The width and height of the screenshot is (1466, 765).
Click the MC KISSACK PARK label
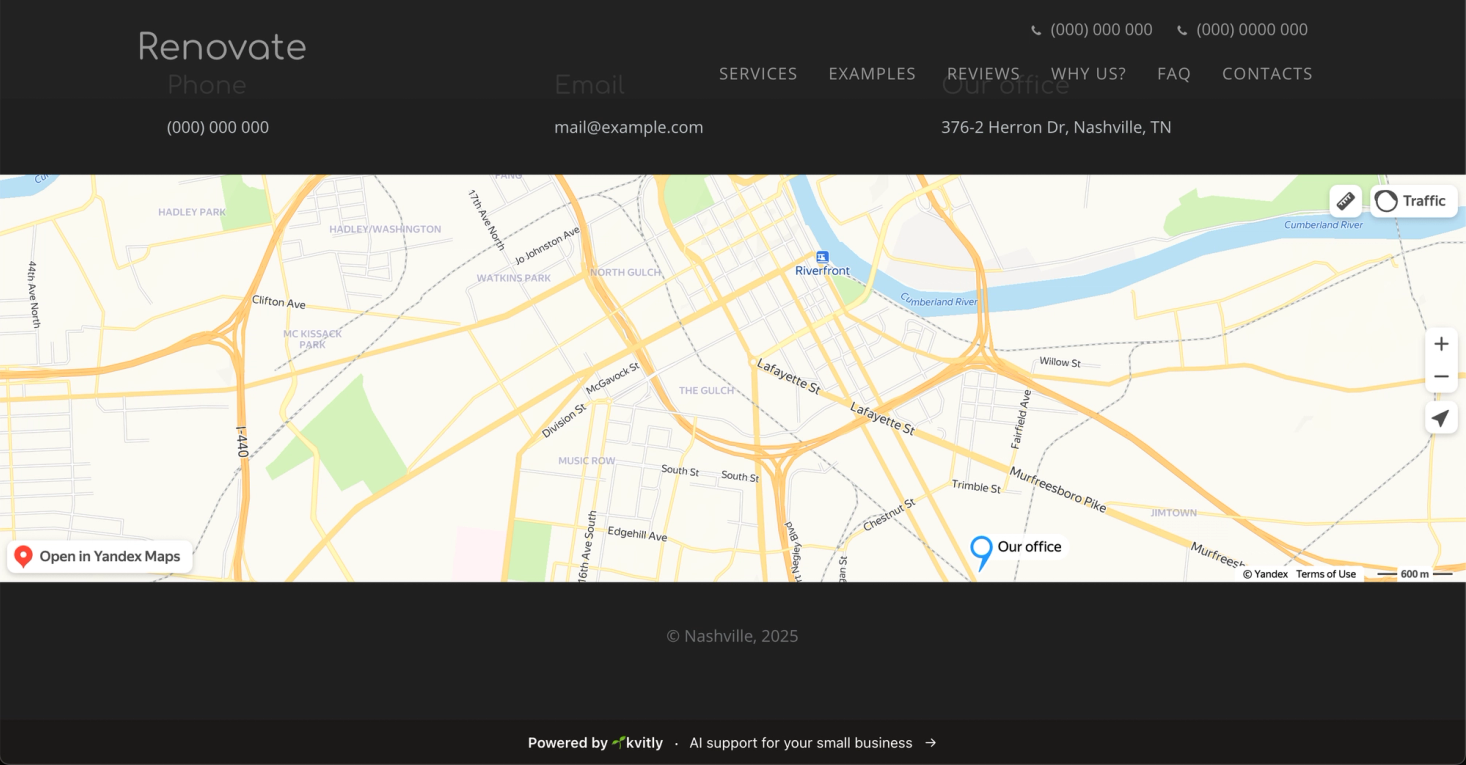click(x=312, y=339)
